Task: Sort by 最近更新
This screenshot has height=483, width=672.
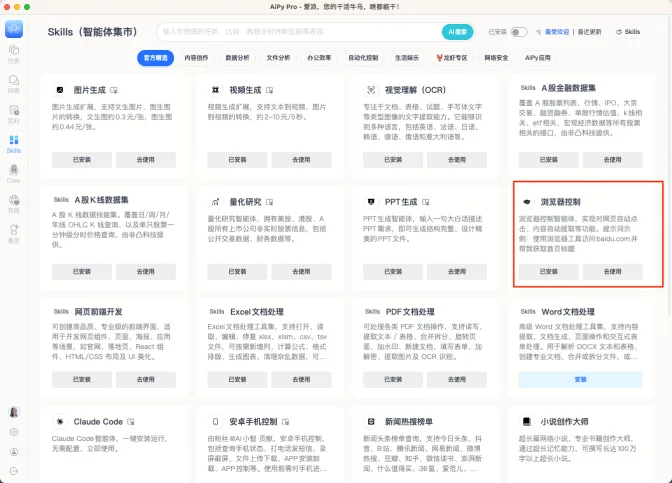Action: 589,32
